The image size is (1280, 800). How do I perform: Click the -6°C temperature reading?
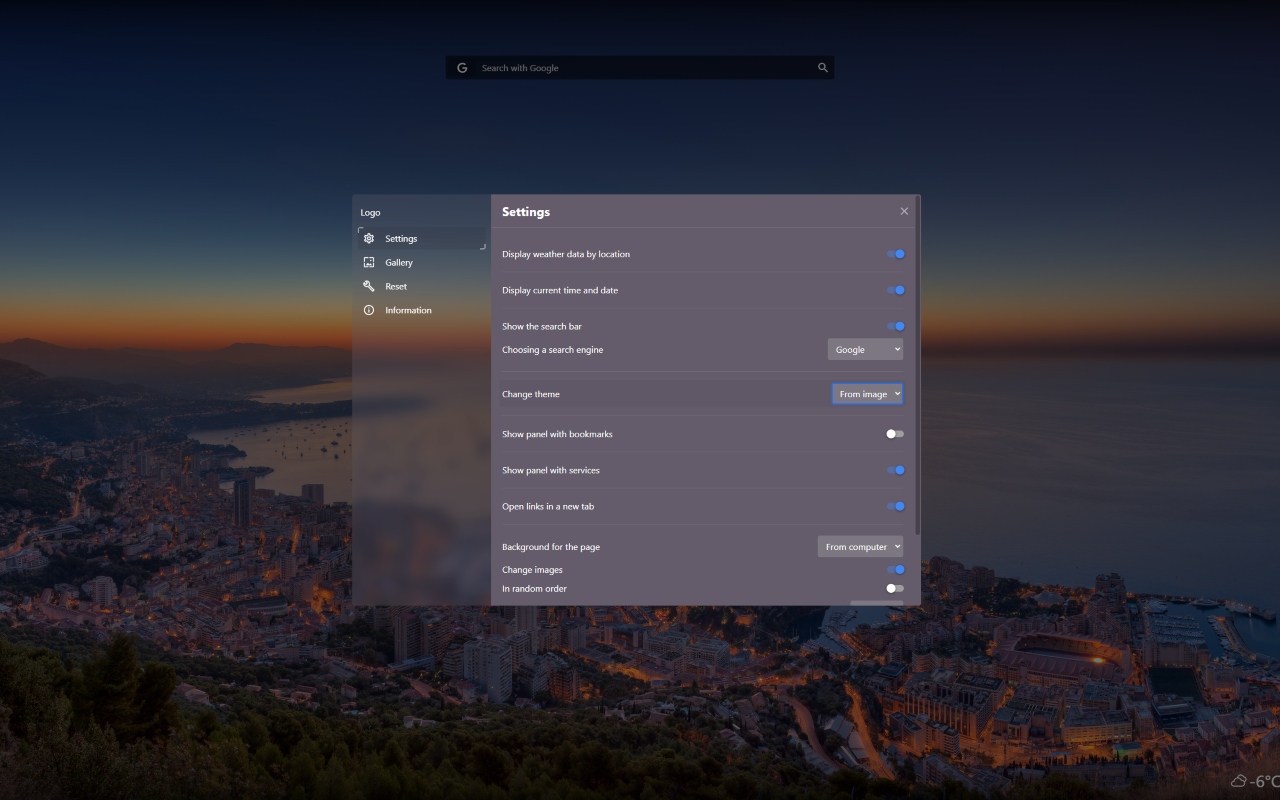pos(1265,782)
